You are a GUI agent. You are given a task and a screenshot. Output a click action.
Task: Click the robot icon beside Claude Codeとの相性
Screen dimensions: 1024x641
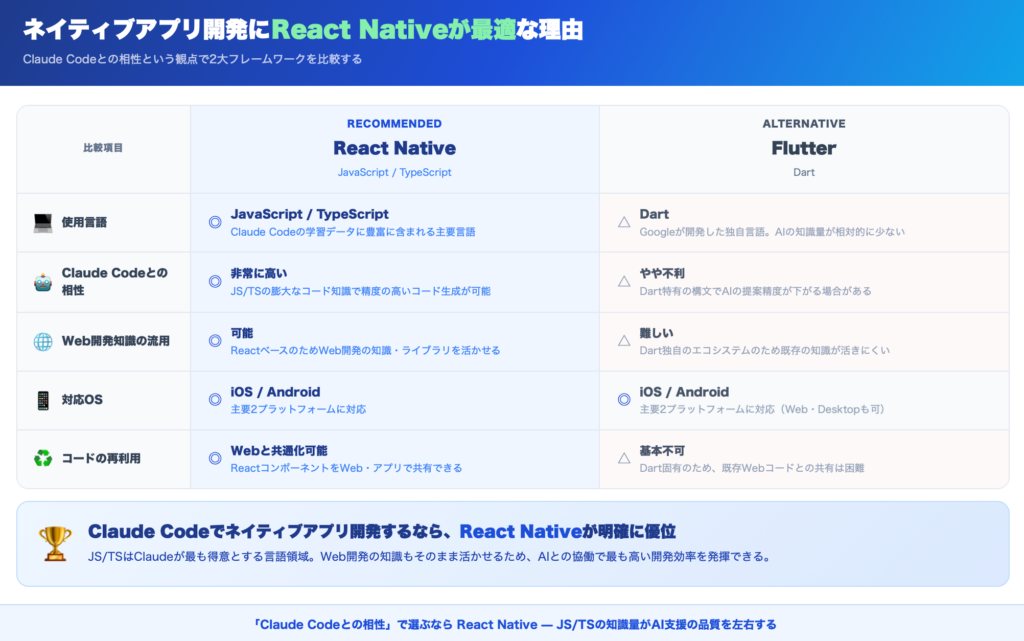(43, 282)
